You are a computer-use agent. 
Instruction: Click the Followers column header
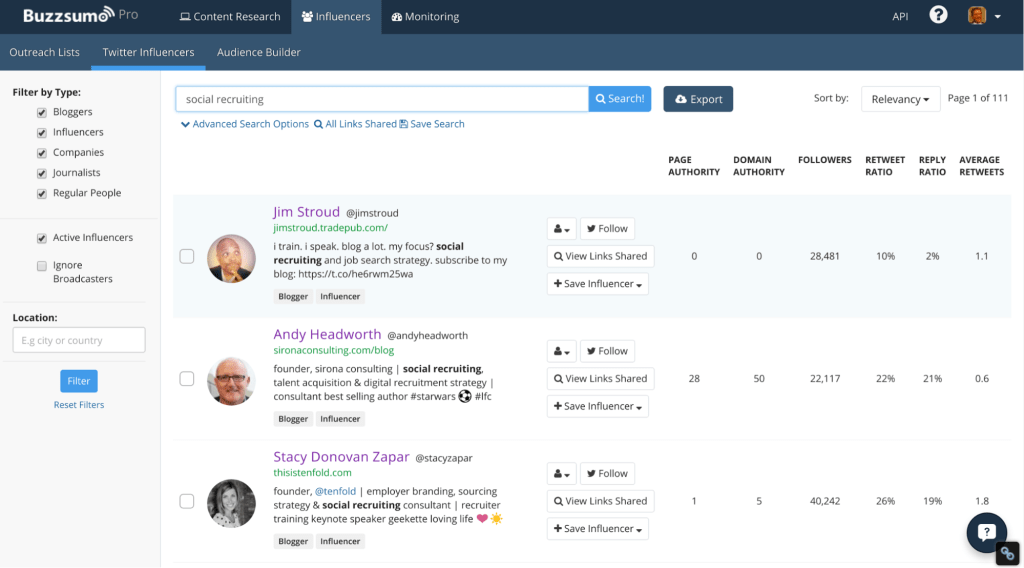825,160
